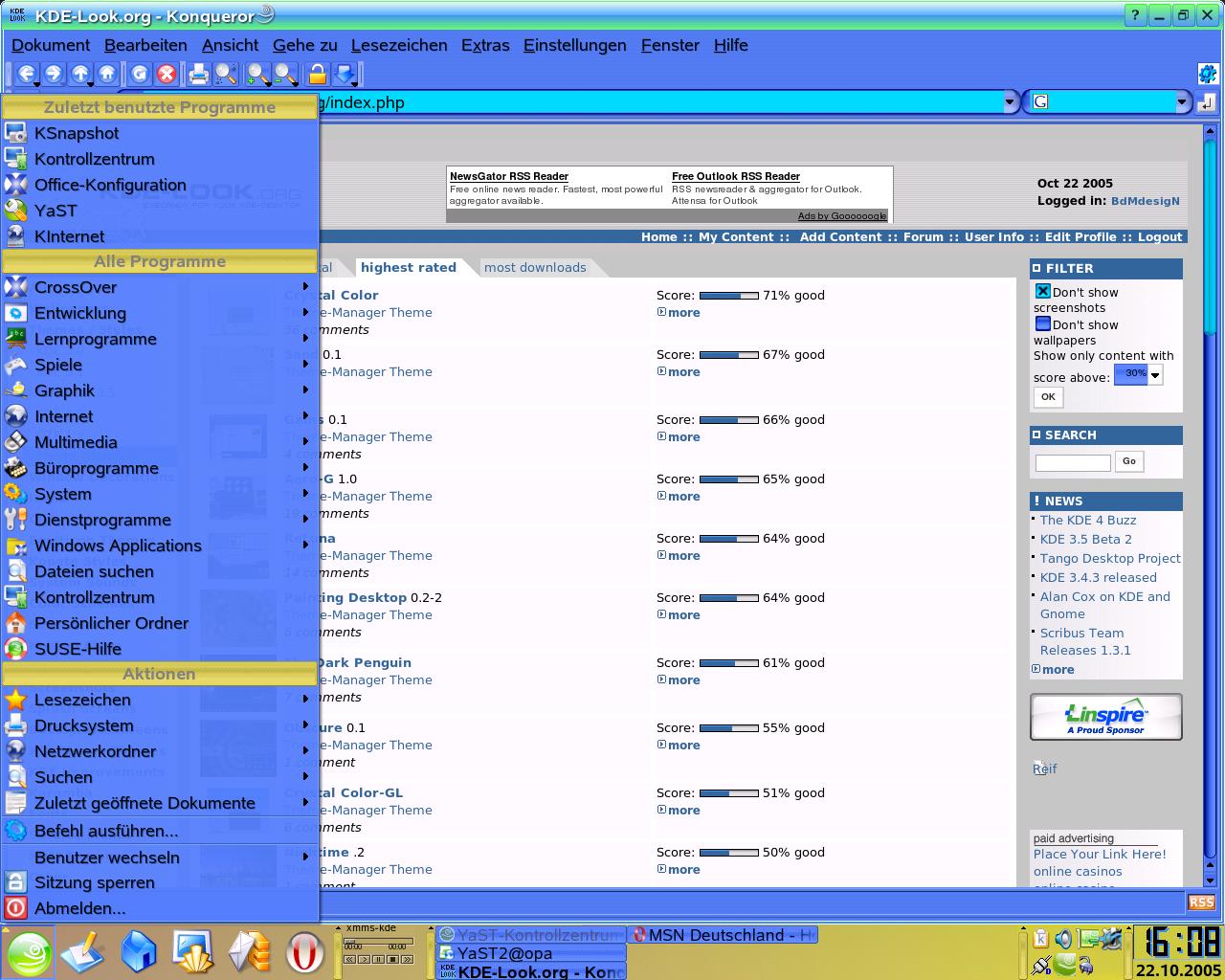Toggle Don't show wallpapers checkbox

pos(1043,323)
